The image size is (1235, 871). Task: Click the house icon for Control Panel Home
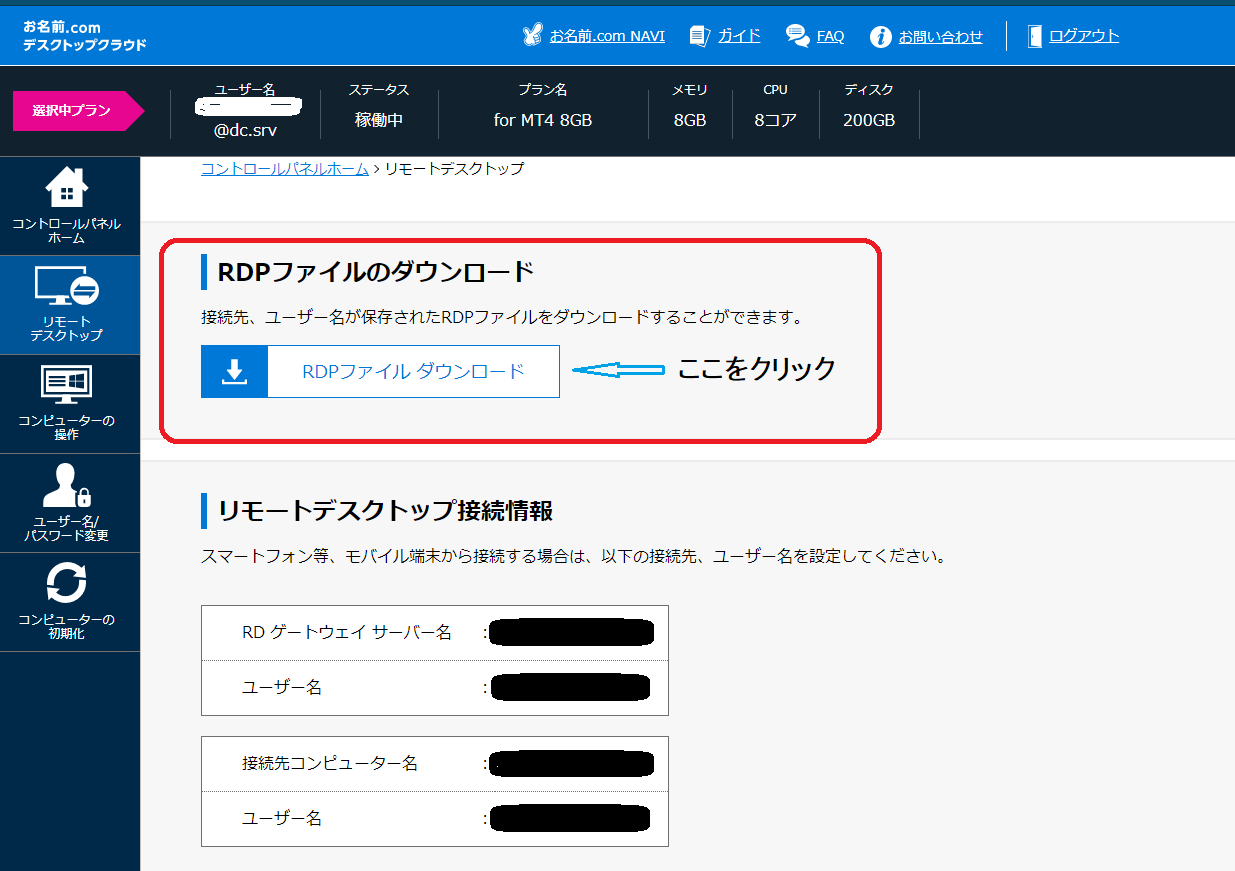[66, 187]
